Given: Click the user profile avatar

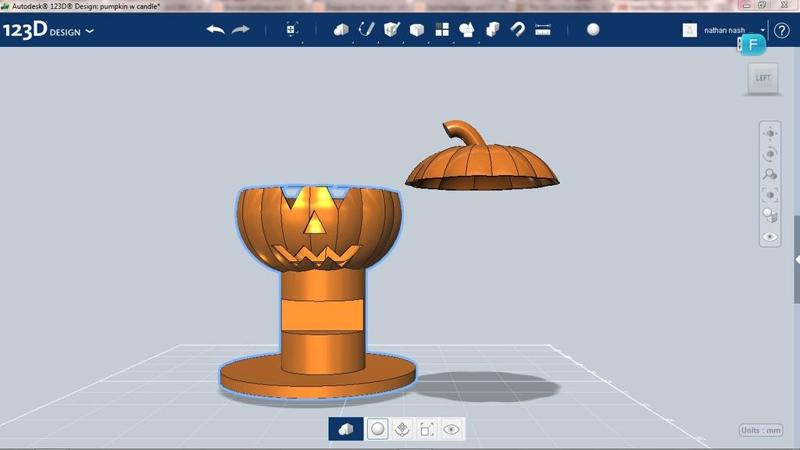Looking at the screenshot, I should [x=690, y=30].
